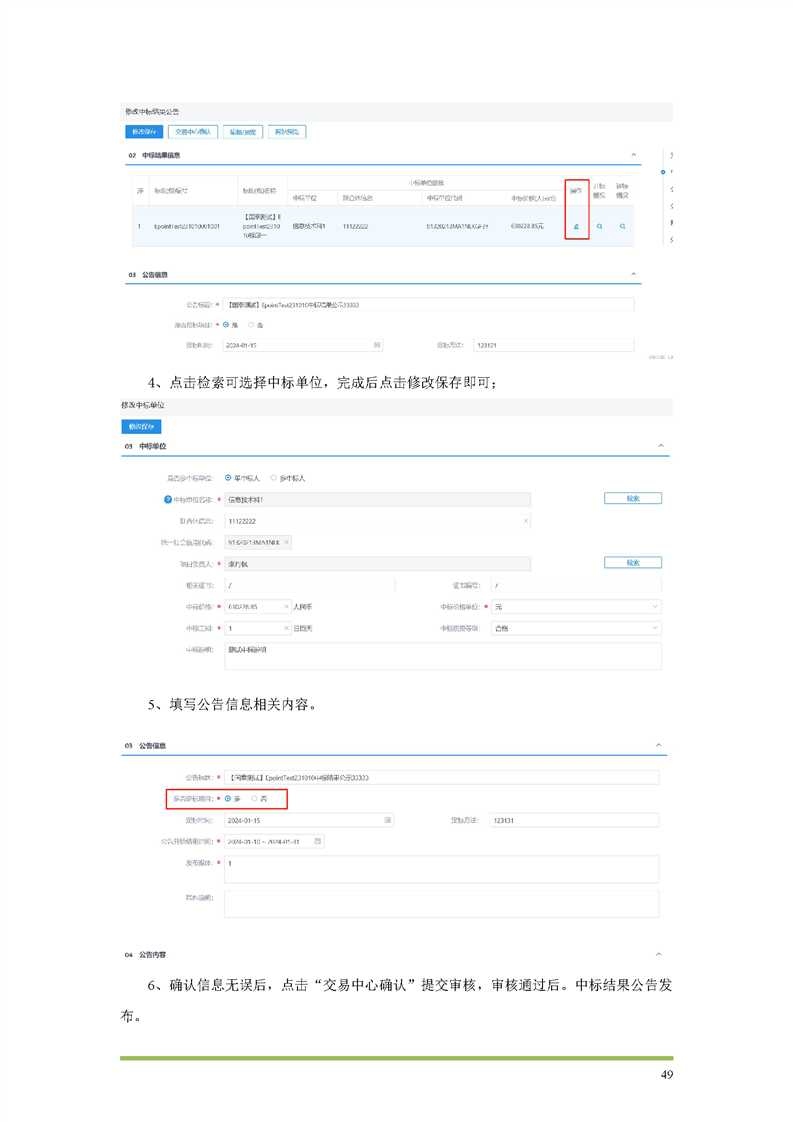Open the 中标质量等级 dropdown showing 合格
Viewport: 793px width, 1122px height.
coord(656,628)
